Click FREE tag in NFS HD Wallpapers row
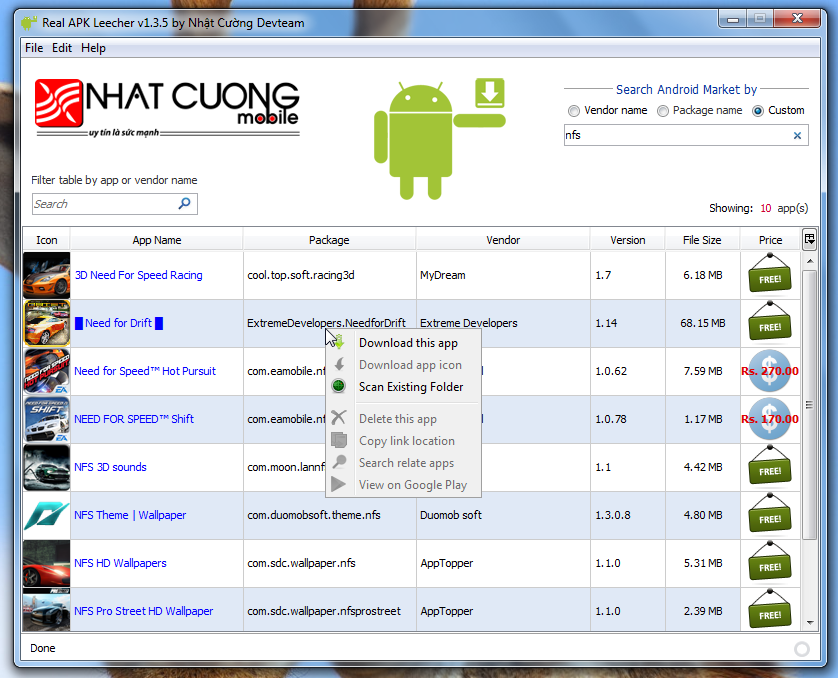This screenshot has height=678, width=838. coord(770,562)
